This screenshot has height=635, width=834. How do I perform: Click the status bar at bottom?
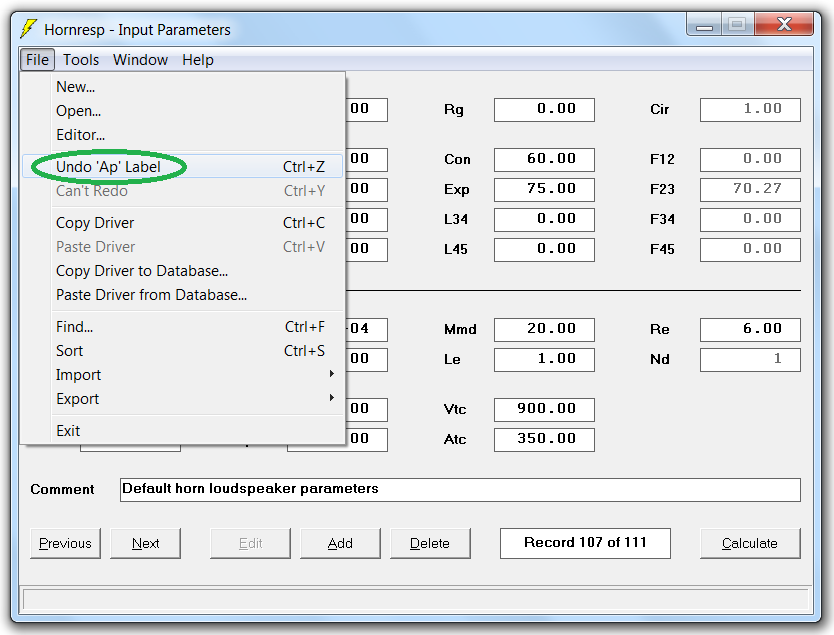(415, 599)
